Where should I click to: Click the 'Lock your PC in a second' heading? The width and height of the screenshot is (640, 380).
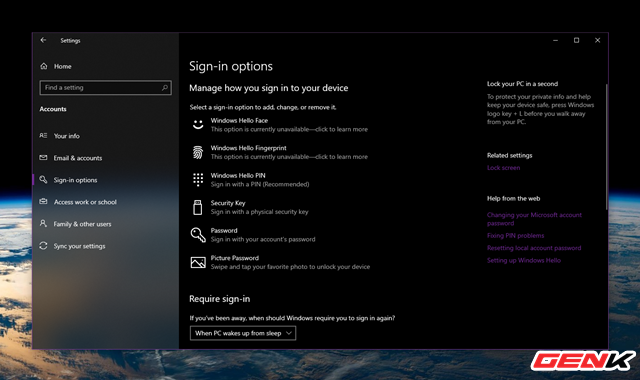tap(522, 84)
